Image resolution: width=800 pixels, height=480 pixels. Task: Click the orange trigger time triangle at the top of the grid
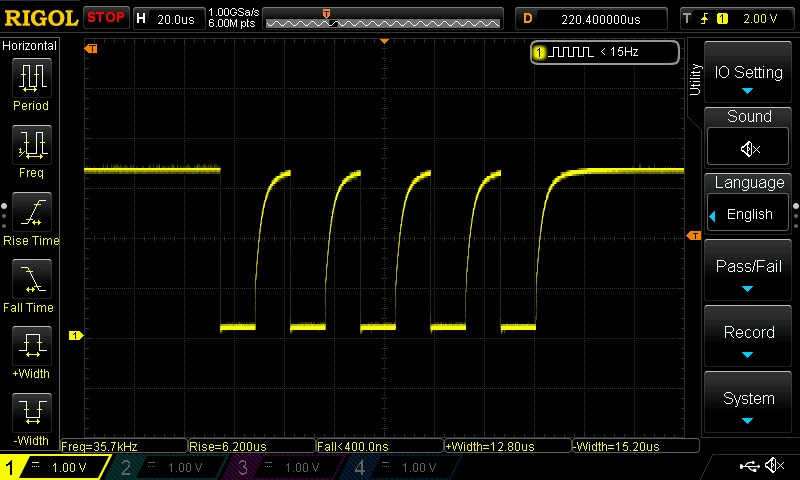pos(385,41)
